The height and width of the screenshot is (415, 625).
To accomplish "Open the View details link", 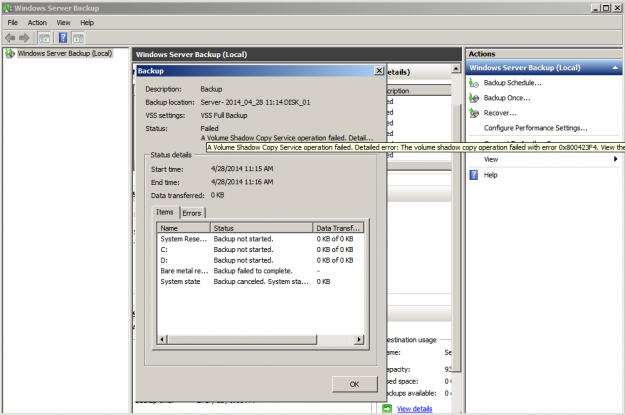I will (415, 409).
